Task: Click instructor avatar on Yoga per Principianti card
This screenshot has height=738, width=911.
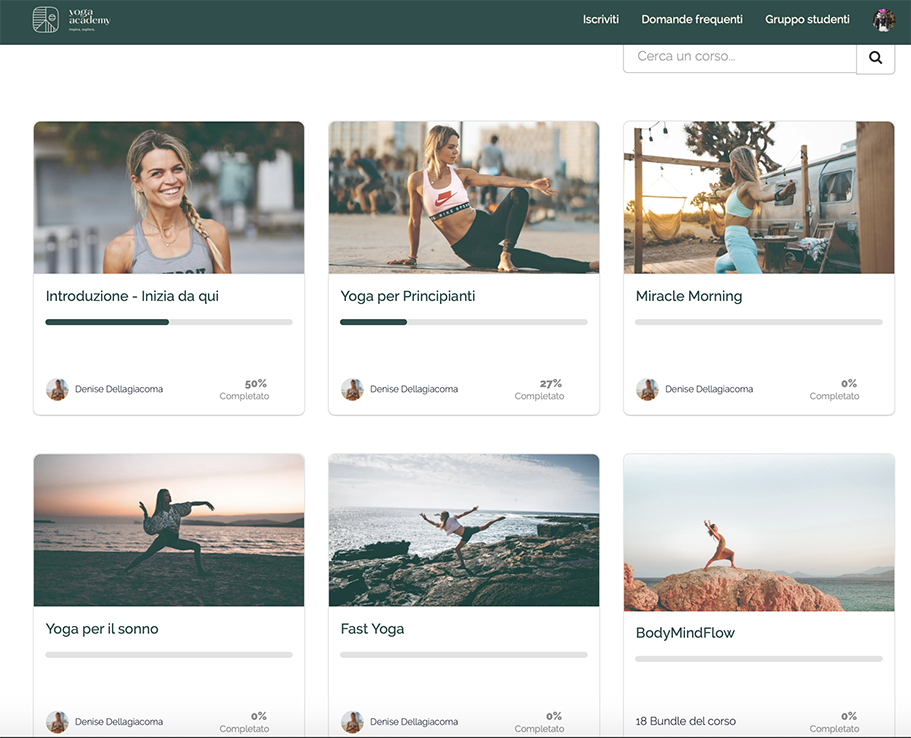Action: point(352,389)
